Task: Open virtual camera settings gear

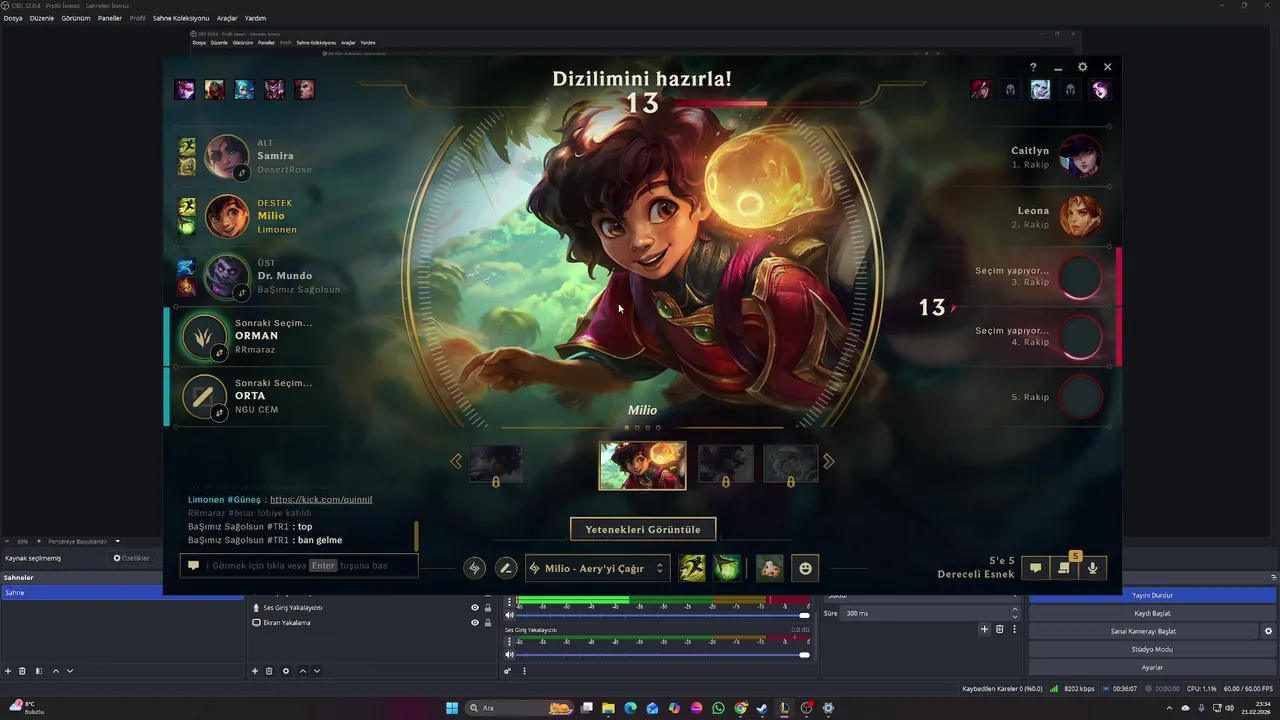Action: pyautogui.click(x=1268, y=631)
